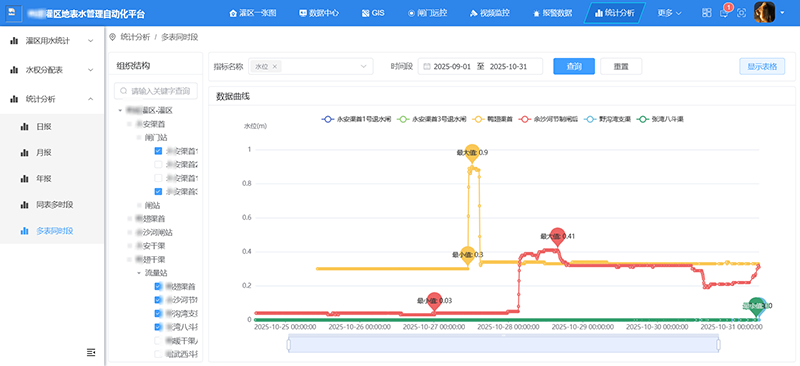This screenshot has height=366, width=800.
Task: Open the 更多 dropdown in top nav
Action: click(669, 13)
